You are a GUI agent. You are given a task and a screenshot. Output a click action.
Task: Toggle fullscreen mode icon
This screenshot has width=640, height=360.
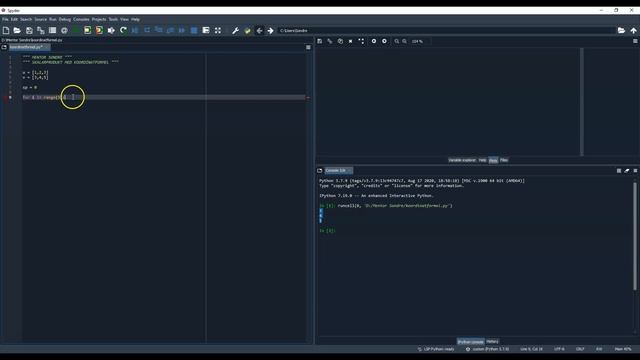(x=218, y=30)
